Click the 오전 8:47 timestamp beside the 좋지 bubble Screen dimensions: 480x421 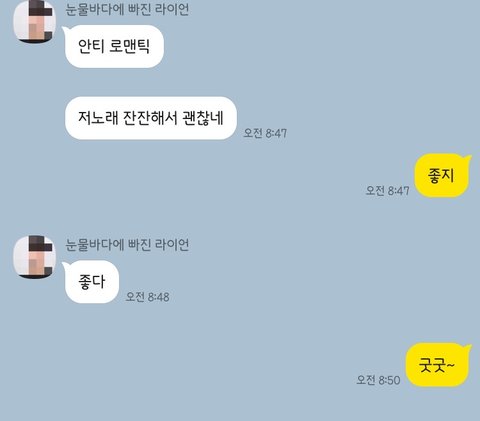click(x=387, y=191)
